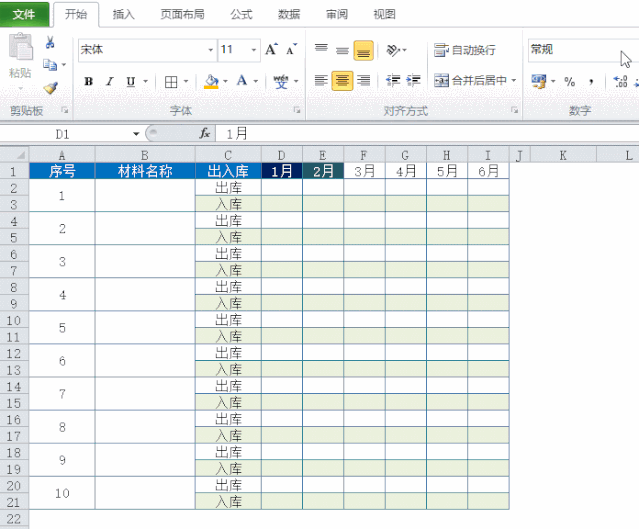Click the select all corner triangle
639x529 pixels.
pyautogui.click(x=20, y=155)
